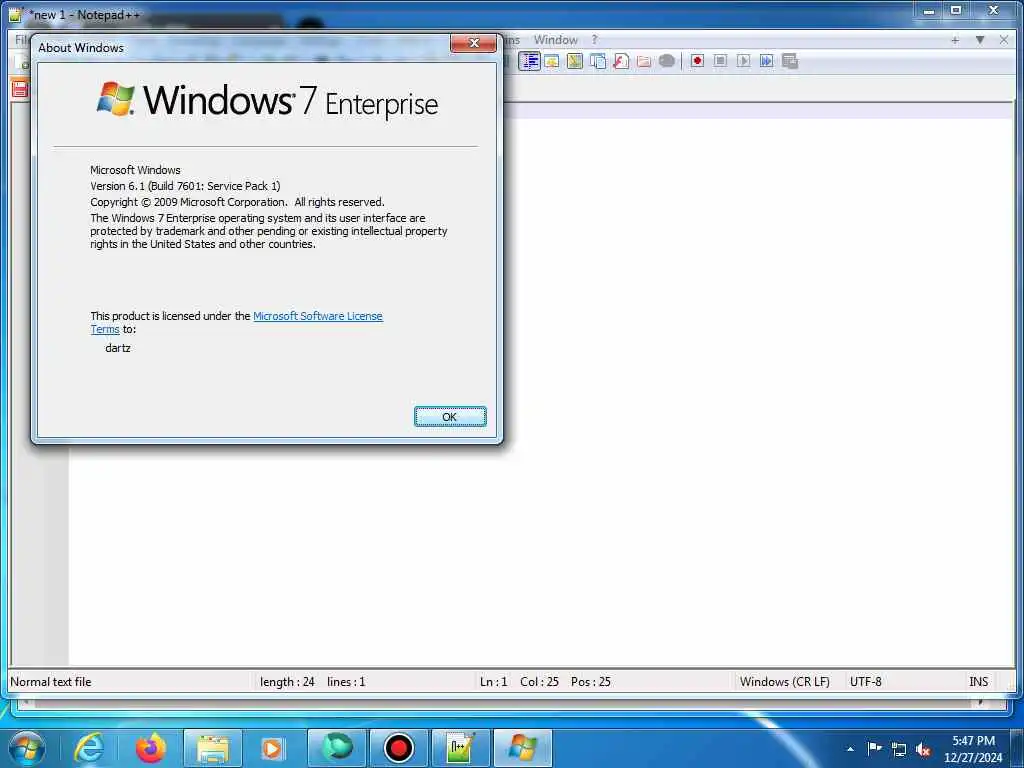
Task: Open the network tray icon
Action: 899,750
